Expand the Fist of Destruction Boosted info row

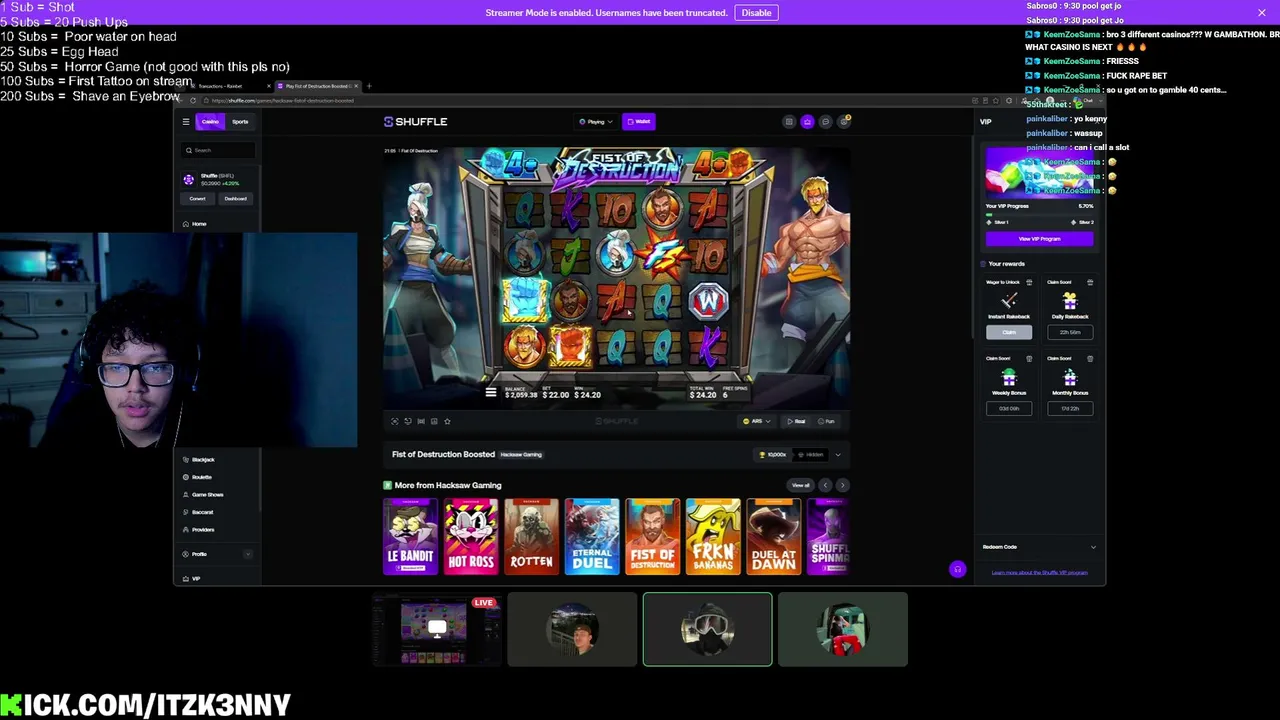point(838,455)
